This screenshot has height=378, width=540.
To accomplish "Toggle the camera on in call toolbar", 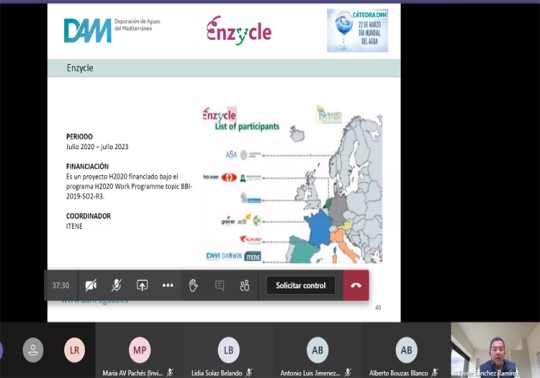I will [91, 285].
